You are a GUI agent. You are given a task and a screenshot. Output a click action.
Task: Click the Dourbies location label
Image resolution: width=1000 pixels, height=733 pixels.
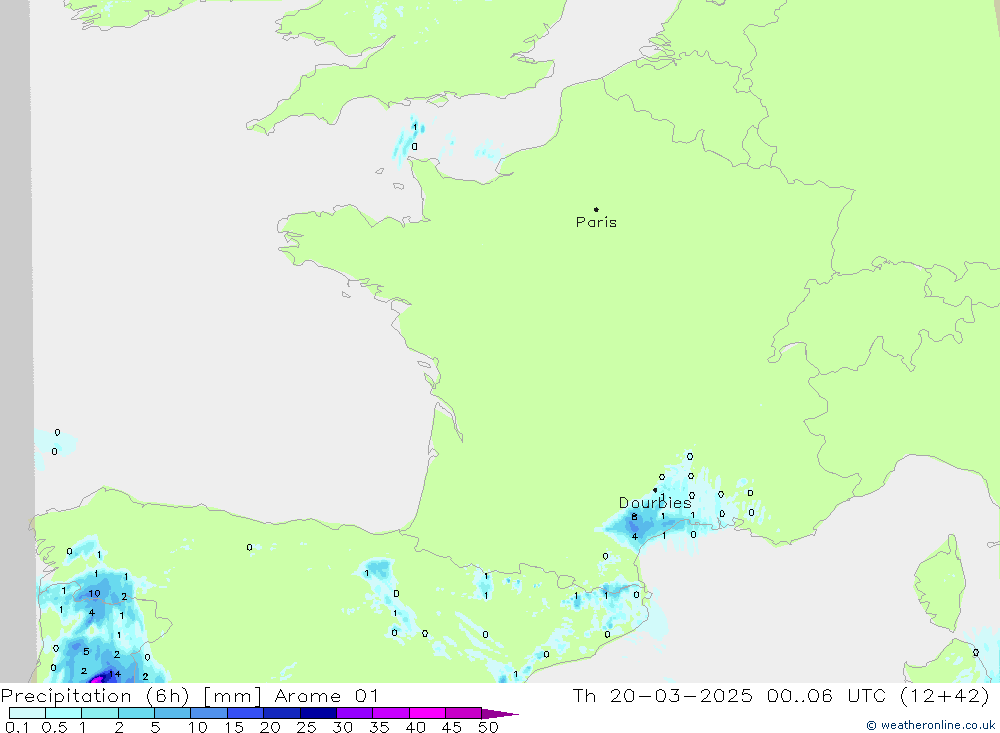(x=655, y=503)
